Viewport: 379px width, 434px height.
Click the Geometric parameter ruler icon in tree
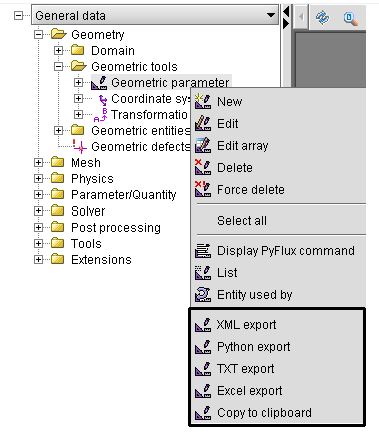click(99, 83)
